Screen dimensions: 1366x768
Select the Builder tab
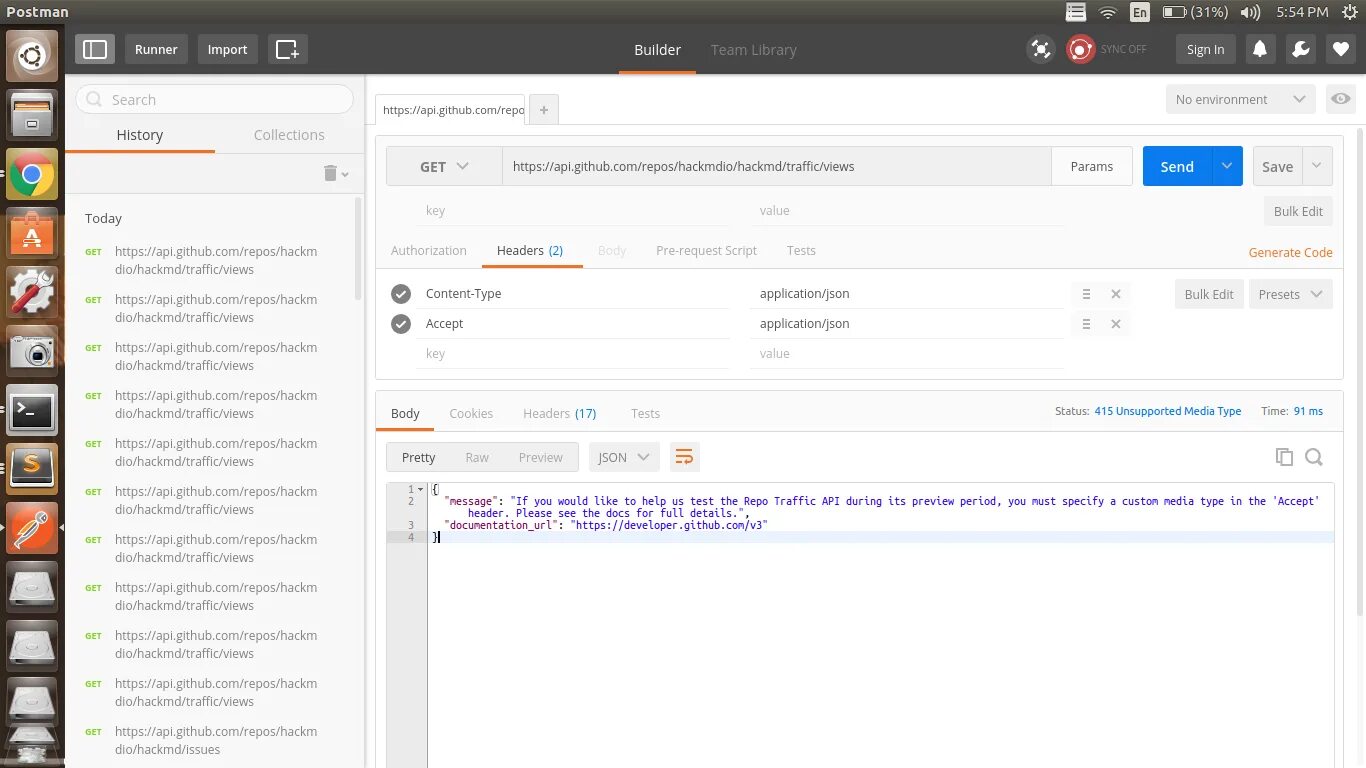coord(657,49)
